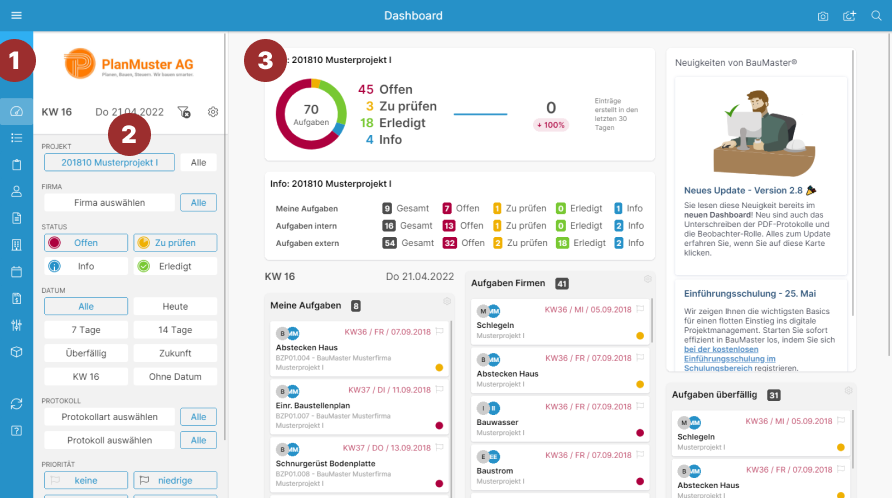Click 45 Offen in project summary
The image size is (892, 498).
tap(385, 89)
